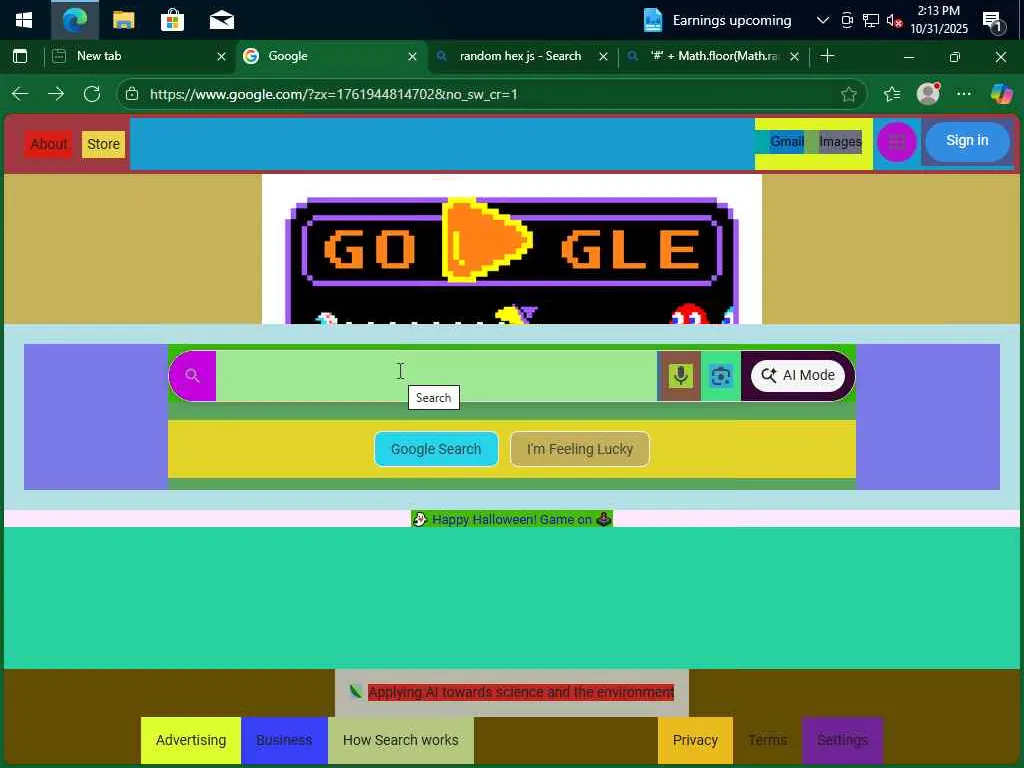Go forward in browser history

click(56, 94)
